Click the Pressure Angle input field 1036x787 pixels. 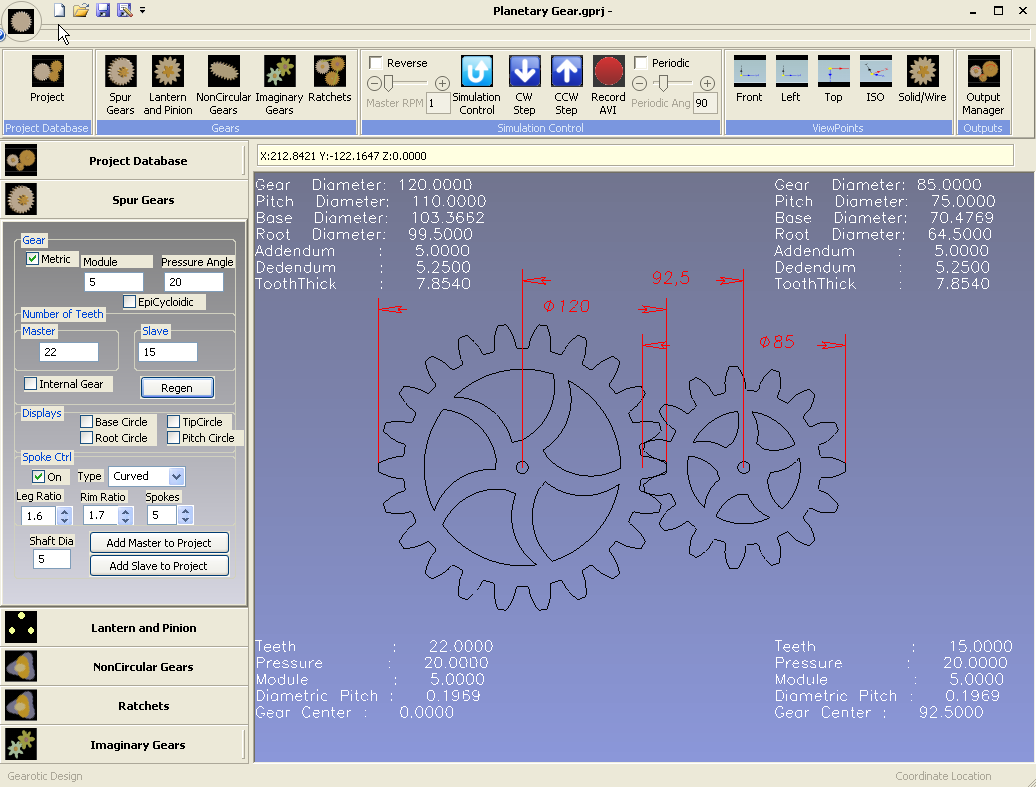pyautogui.click(x=194, y=282)
